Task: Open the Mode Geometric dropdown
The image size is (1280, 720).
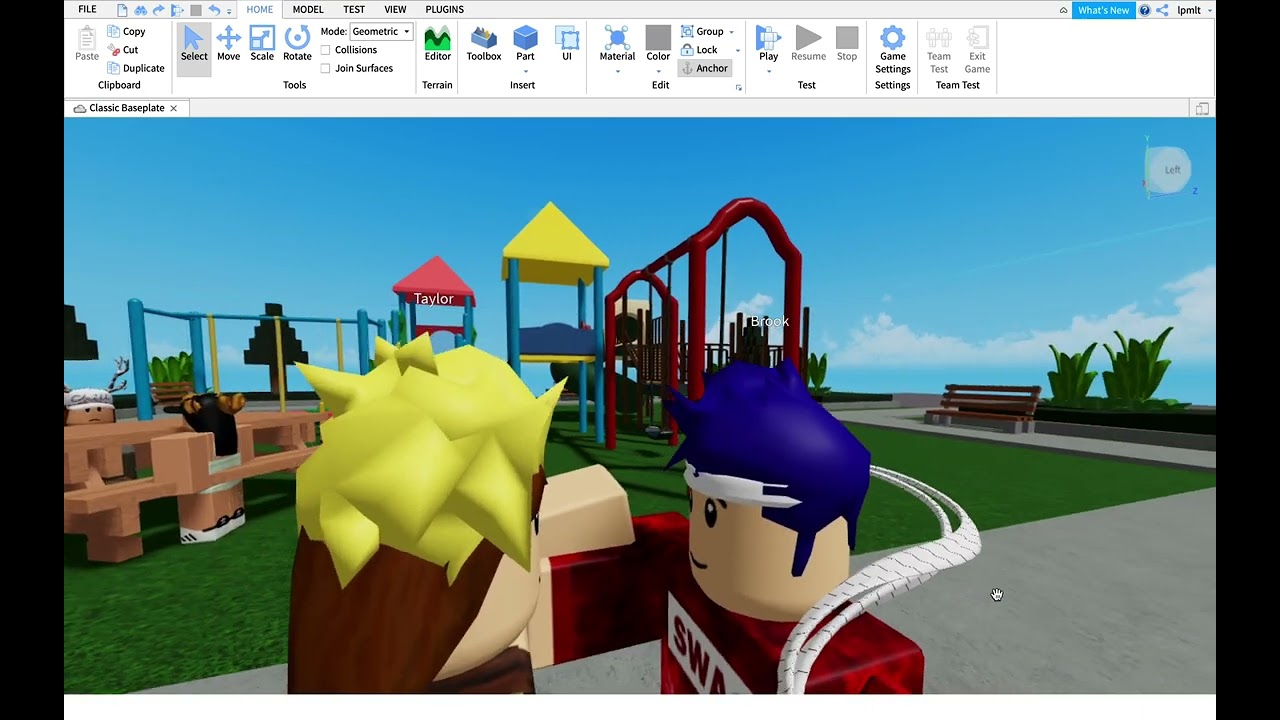Action: pyautogui.click(x=381, y=32)
